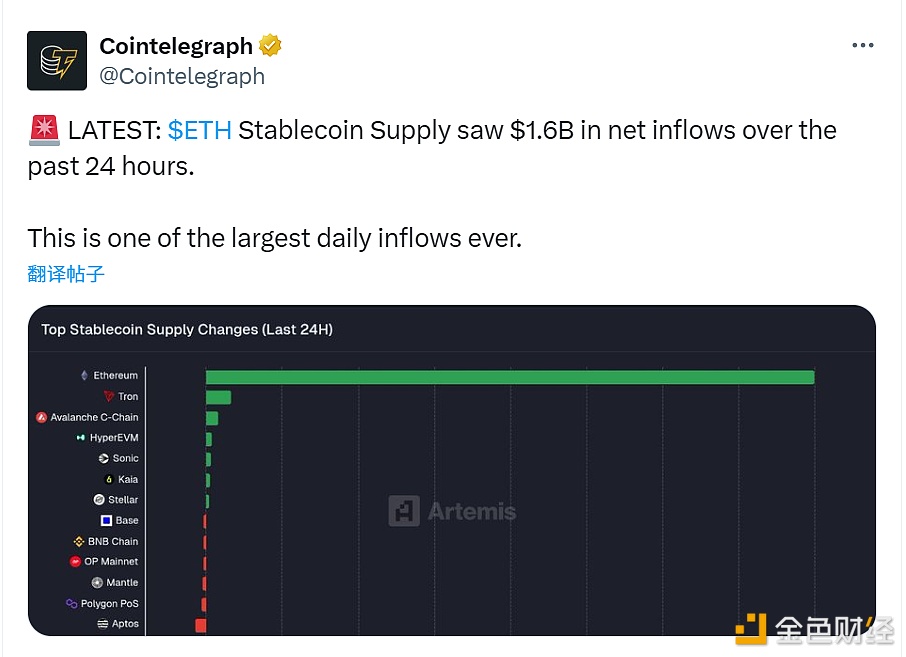Image resolution: width=906 pixels, height=657 pixels.
Task: Click the Stellar chain icon
Action: (x=99, y=500)
